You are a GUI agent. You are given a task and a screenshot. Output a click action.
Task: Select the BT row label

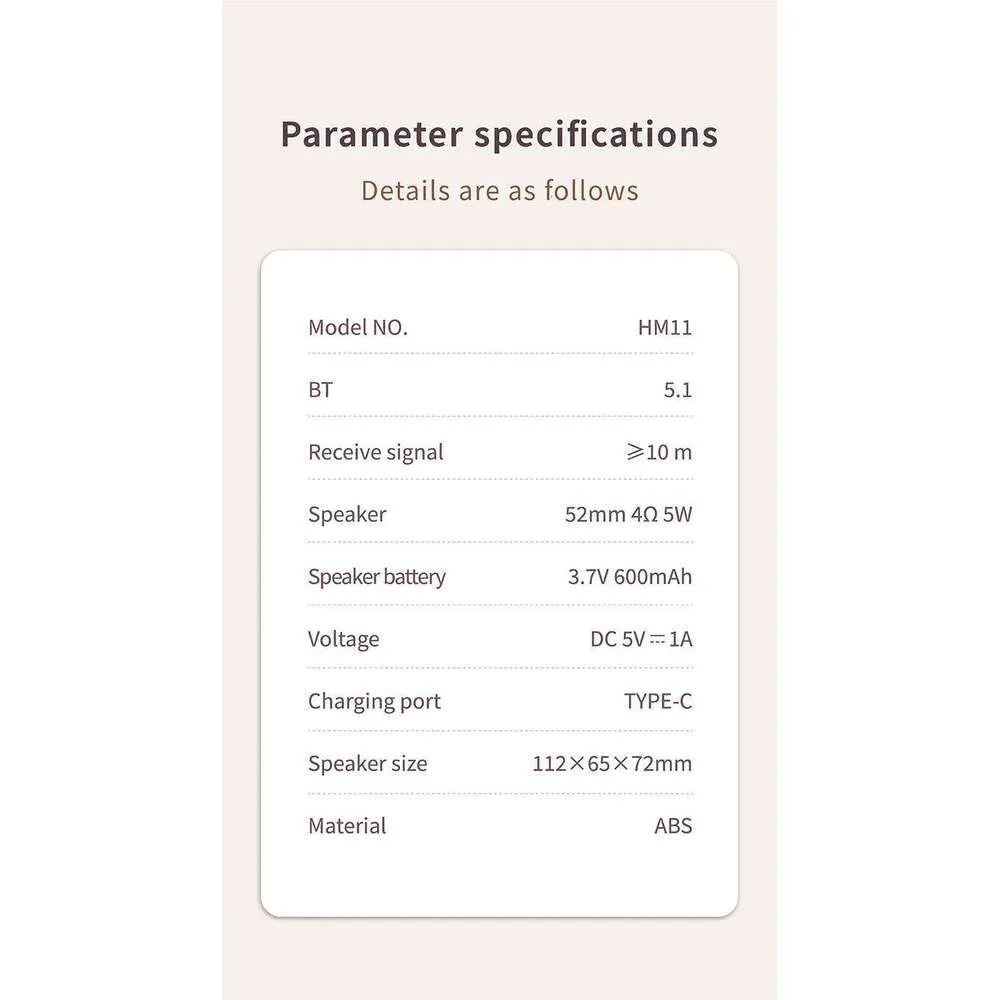pos(320,390)
